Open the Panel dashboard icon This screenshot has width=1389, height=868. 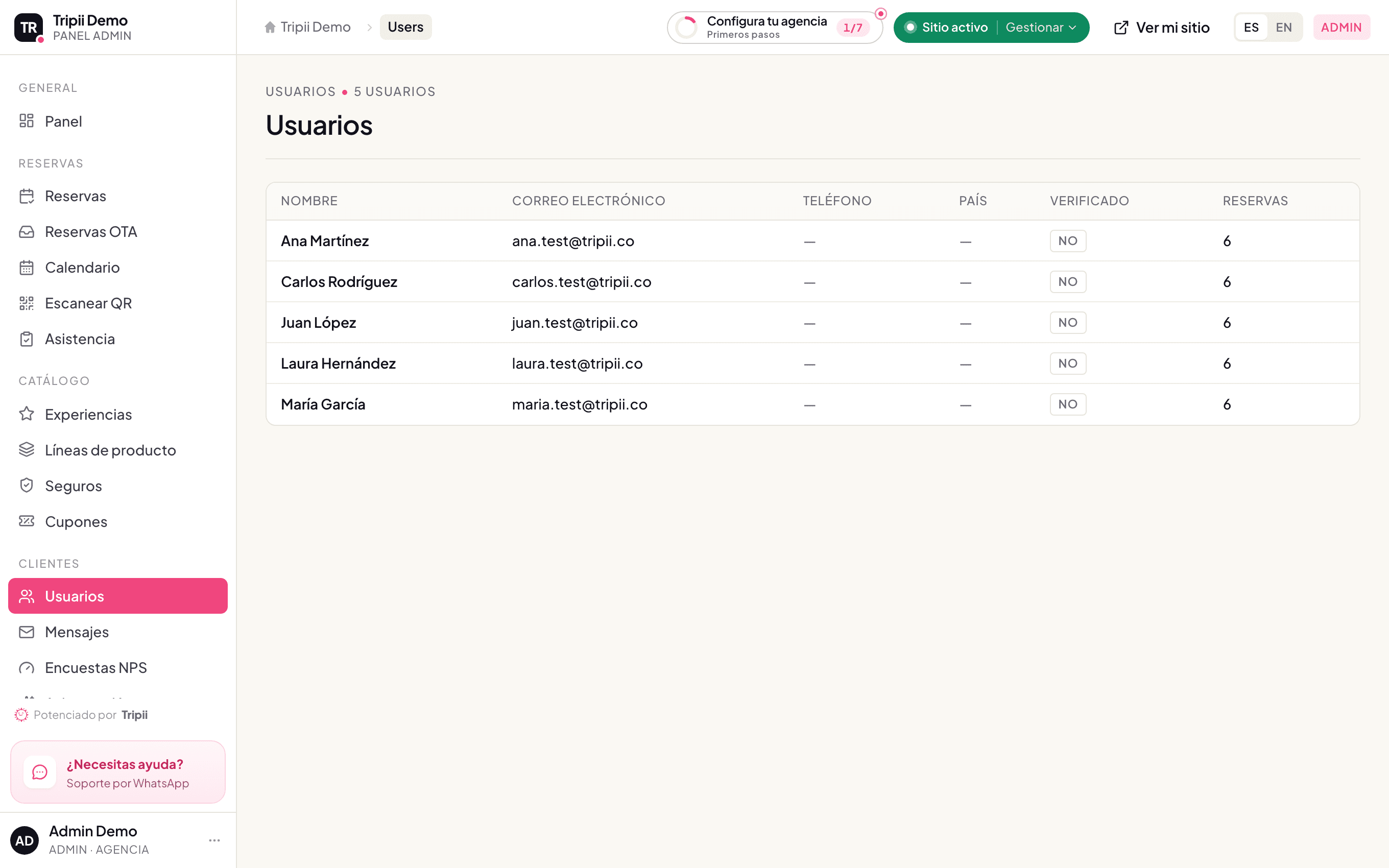click(27, 121)
